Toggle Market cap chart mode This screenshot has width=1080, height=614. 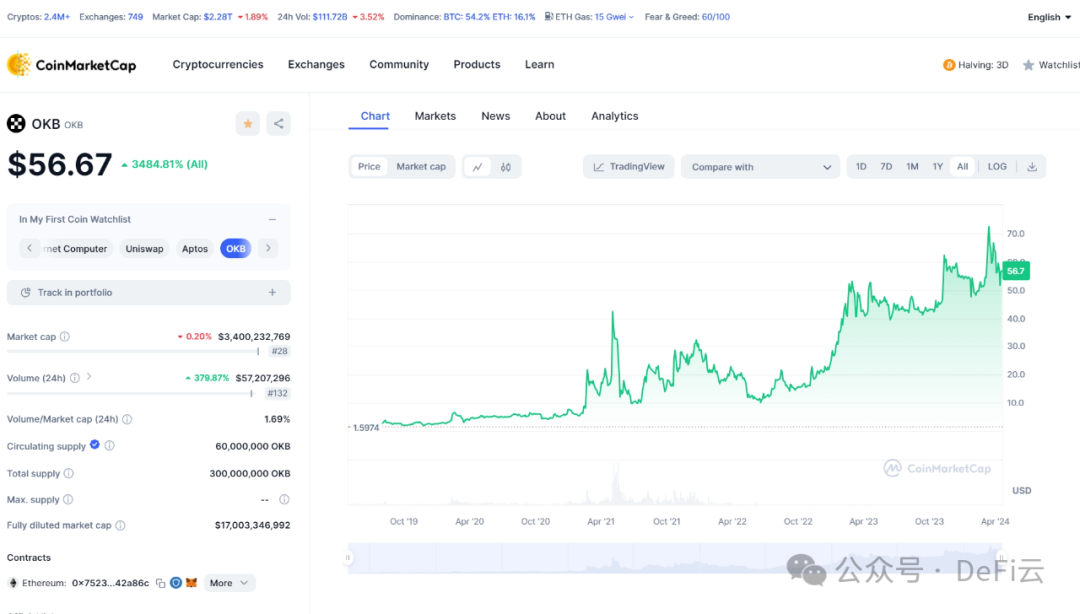[421, 167]
